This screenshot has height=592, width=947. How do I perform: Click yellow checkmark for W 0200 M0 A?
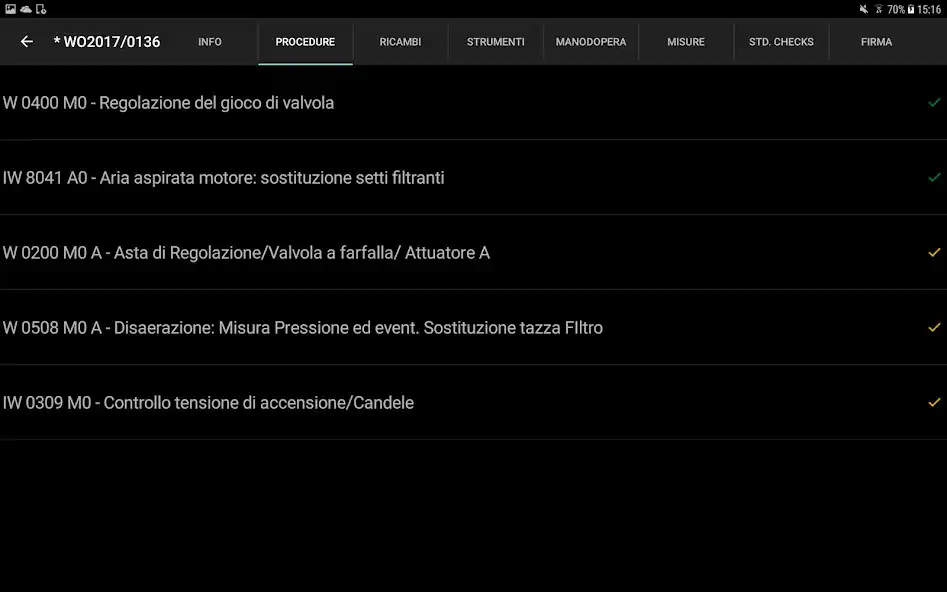tap(934, 253)
